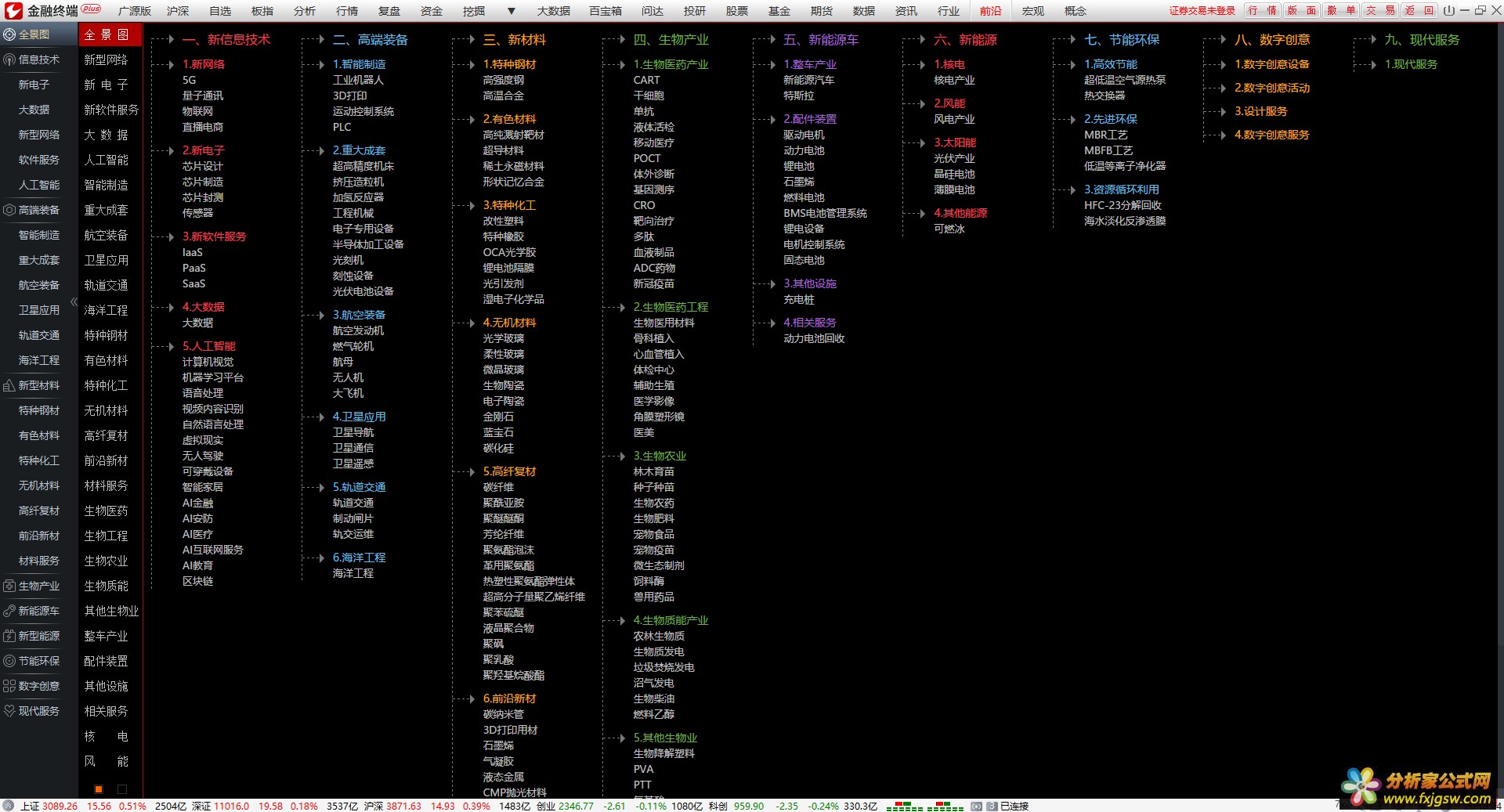Collapse the sidebar with the double-chevron handle

[74, 302]
